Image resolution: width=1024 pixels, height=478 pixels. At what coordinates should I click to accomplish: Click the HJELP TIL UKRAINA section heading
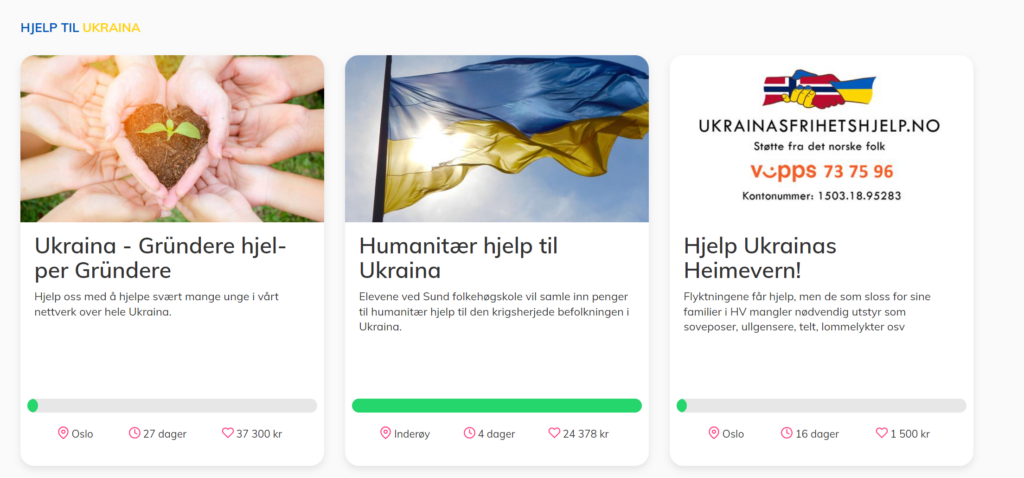point(80,27)
